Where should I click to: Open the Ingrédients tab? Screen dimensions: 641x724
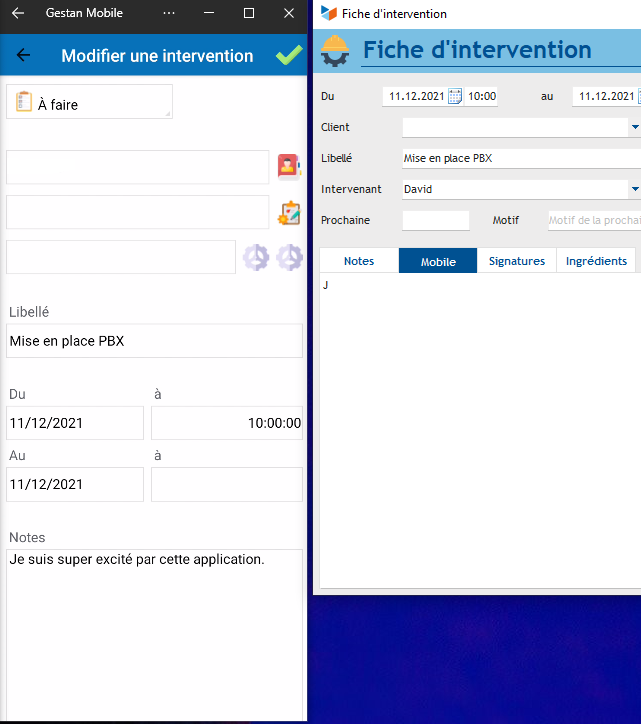pyautogui.click(x=596, y=261)
